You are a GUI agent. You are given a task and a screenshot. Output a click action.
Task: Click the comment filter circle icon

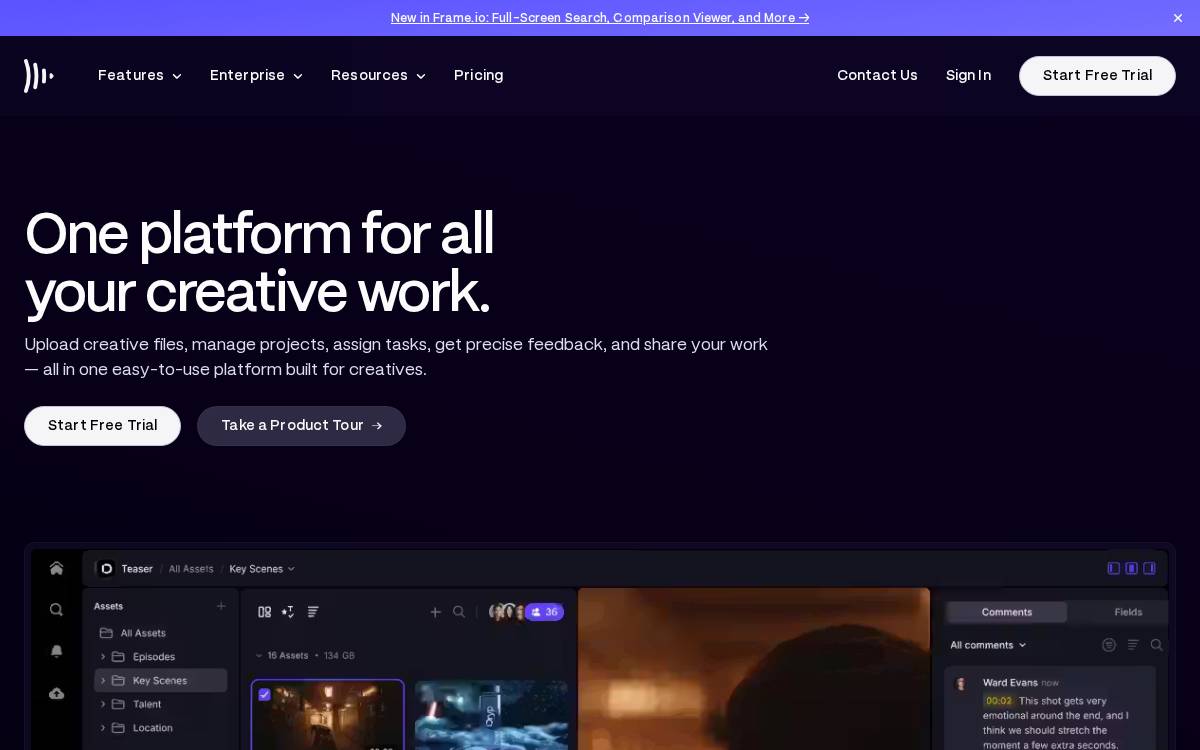1109,645
